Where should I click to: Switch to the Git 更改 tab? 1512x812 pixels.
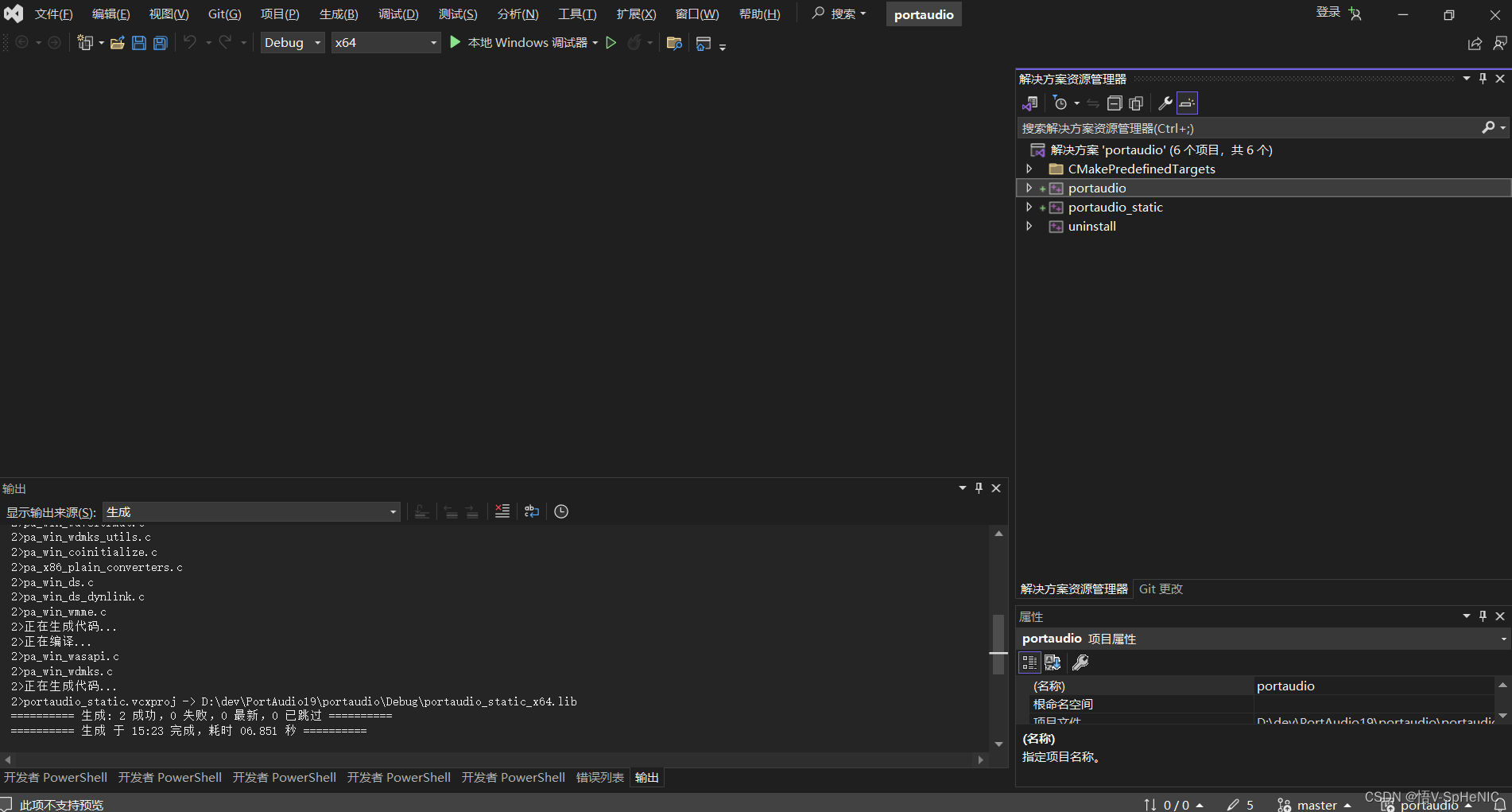[x=1161, y=589]
